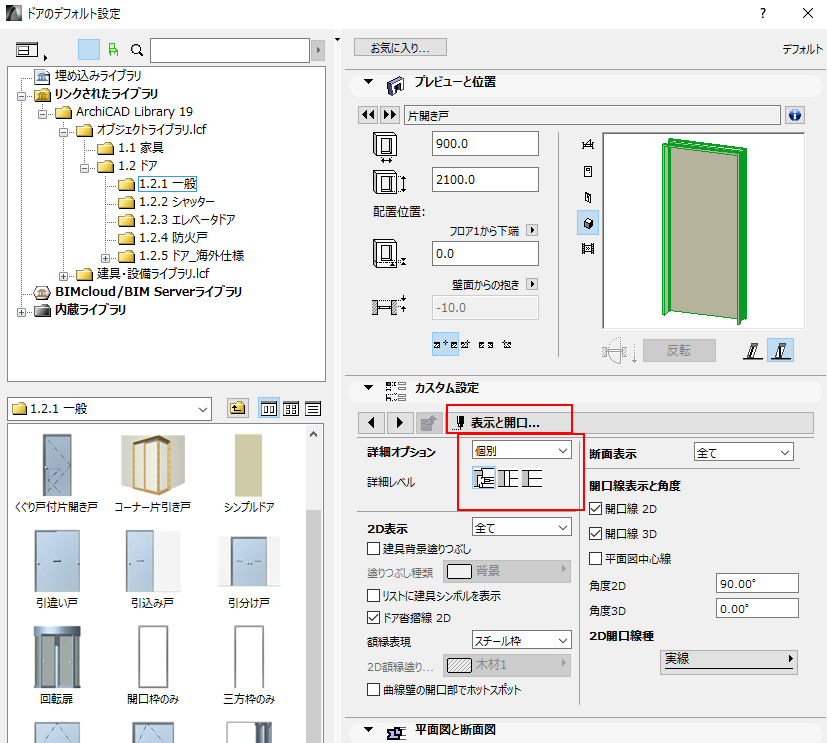Go to previous door type with rewind arrows
The height and width of the screenshot is (743, 827).
coord(368,115)
